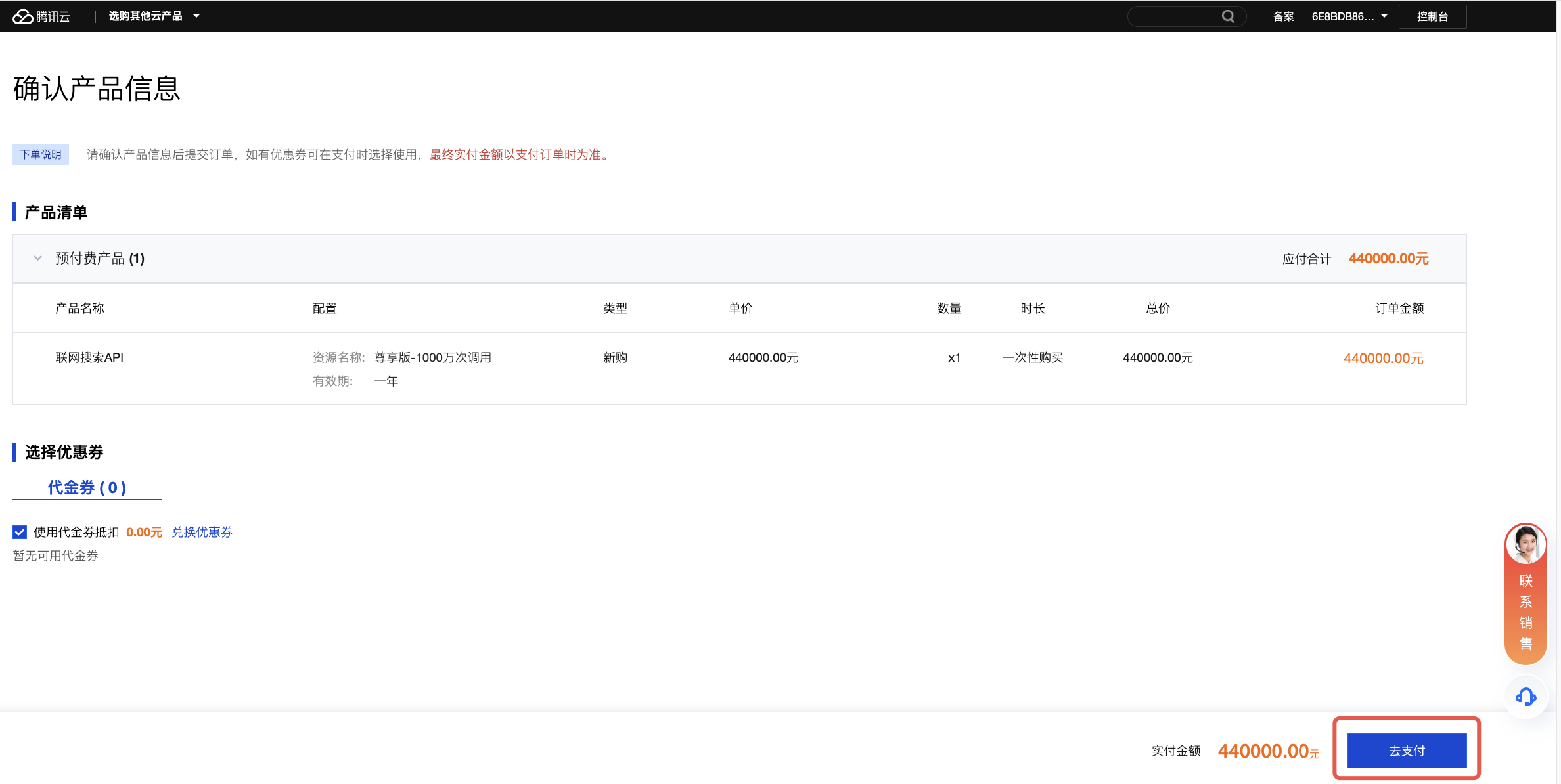
Task: Click the top search input field
Action: 1174,16
